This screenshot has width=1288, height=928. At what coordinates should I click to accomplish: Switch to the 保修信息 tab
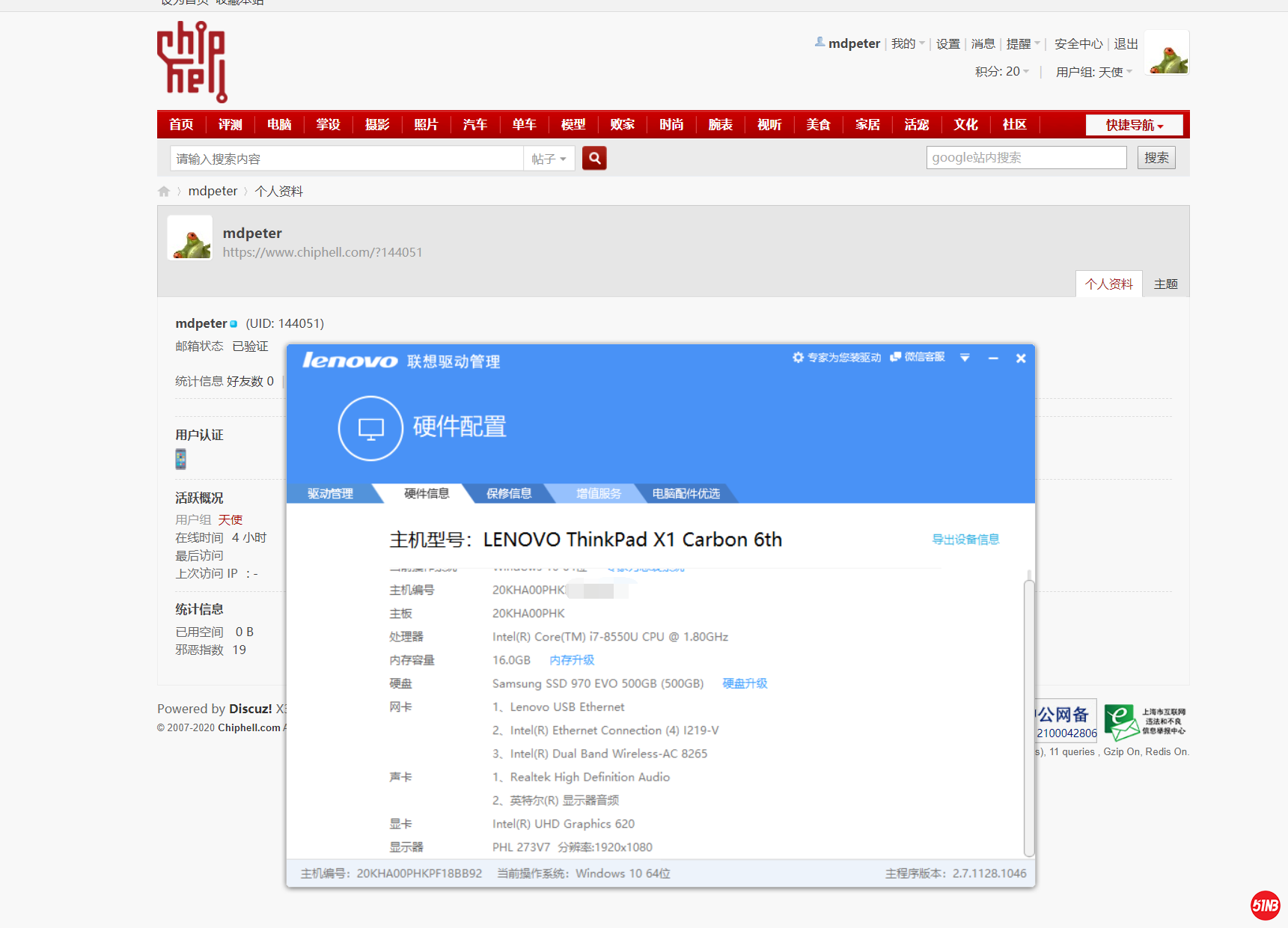[509, 494]
